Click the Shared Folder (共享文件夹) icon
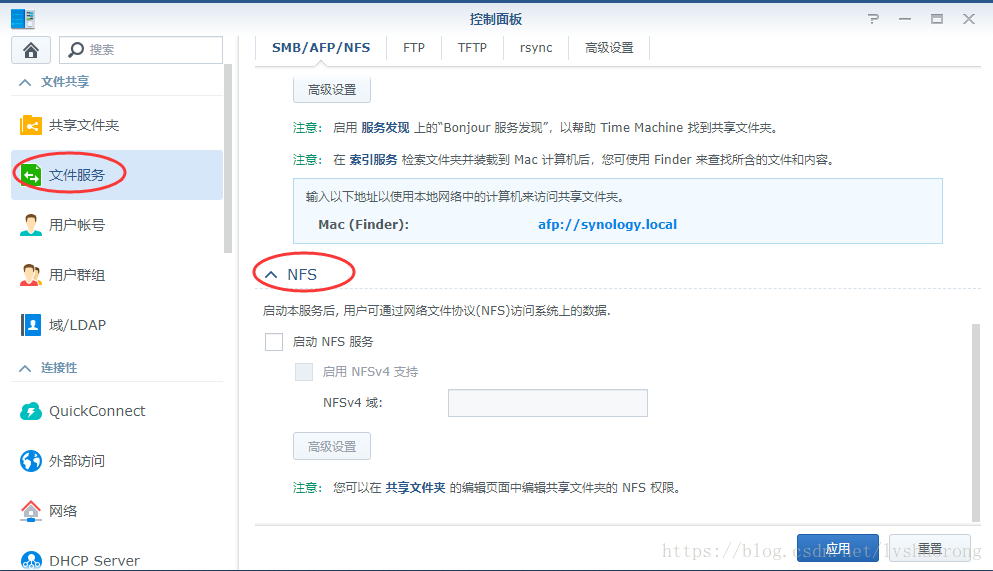993x571 pixels. pyautogui.click(x=30, y=125)
